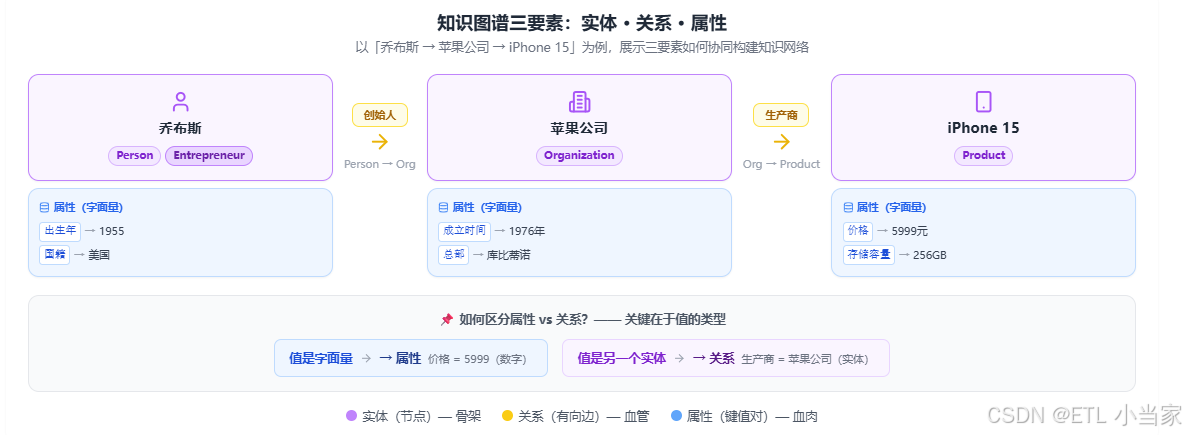Viewport: 1186px width, 435px height.
Task: Click the Person → Org caption
Action: [380, 164]
